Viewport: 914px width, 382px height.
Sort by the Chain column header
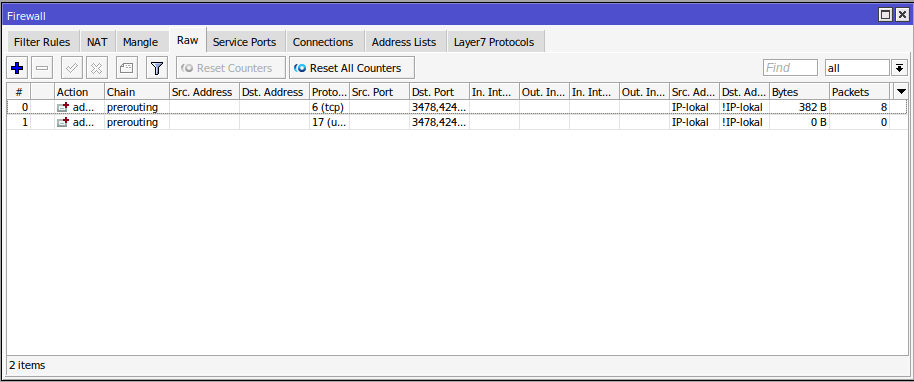[137, 92]
